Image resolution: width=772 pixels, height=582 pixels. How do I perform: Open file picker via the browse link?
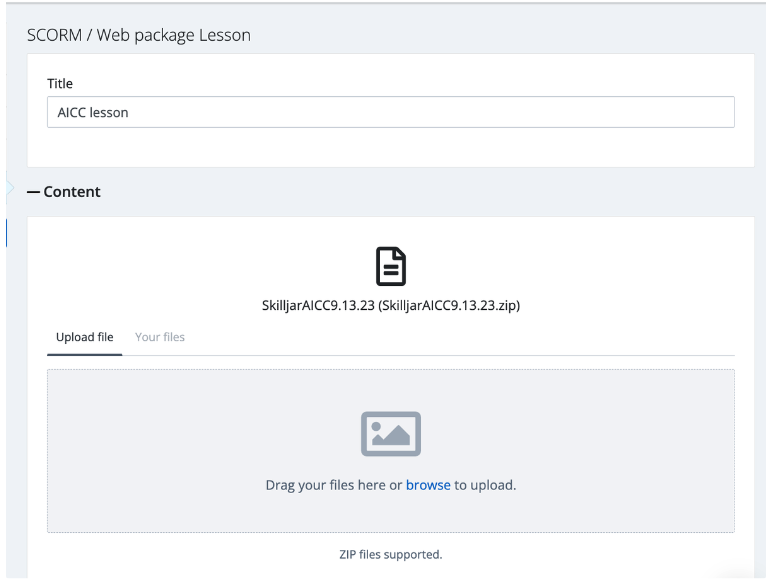coord(428,485)
